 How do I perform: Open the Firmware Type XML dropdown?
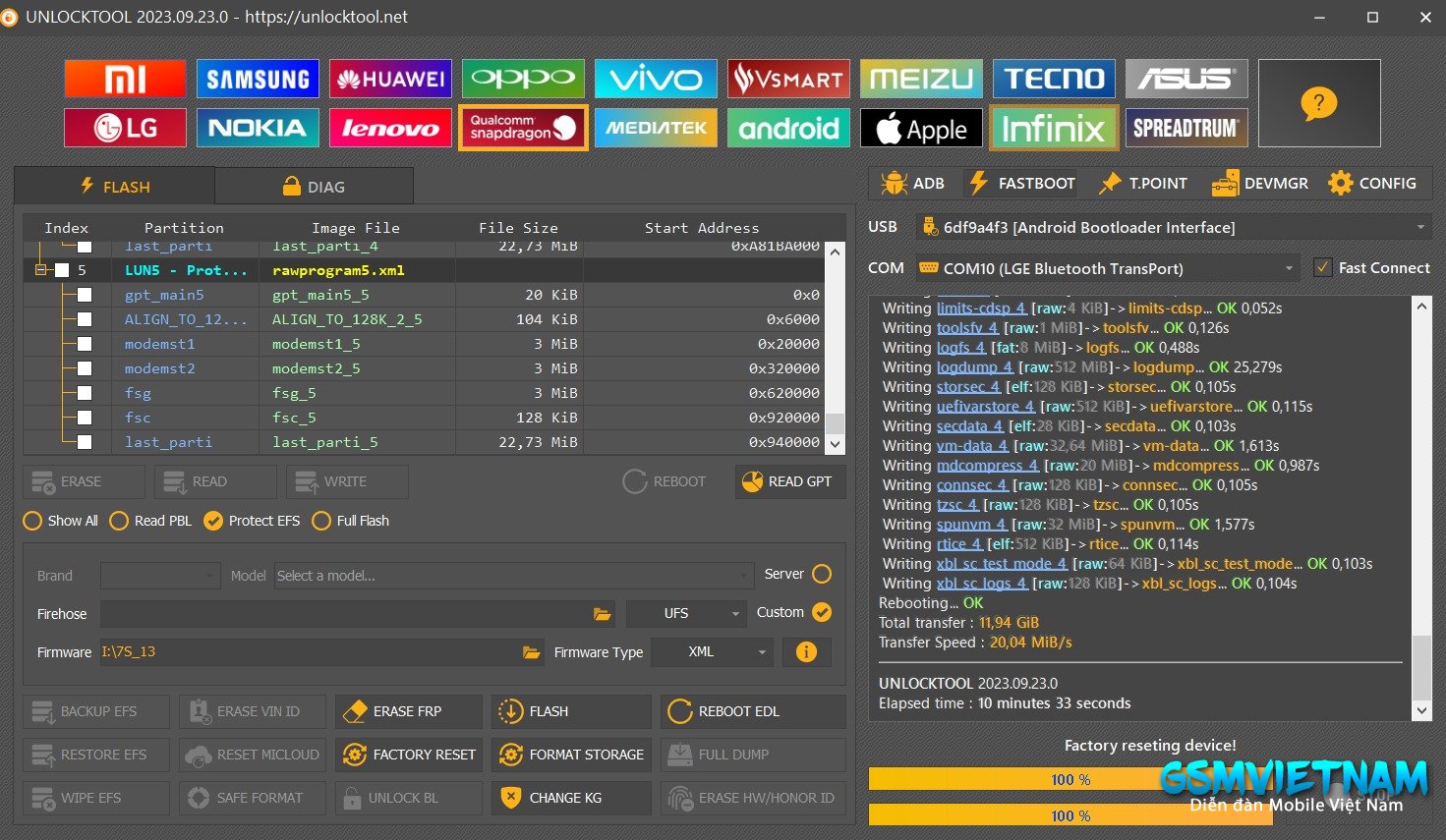pos(711,652)
